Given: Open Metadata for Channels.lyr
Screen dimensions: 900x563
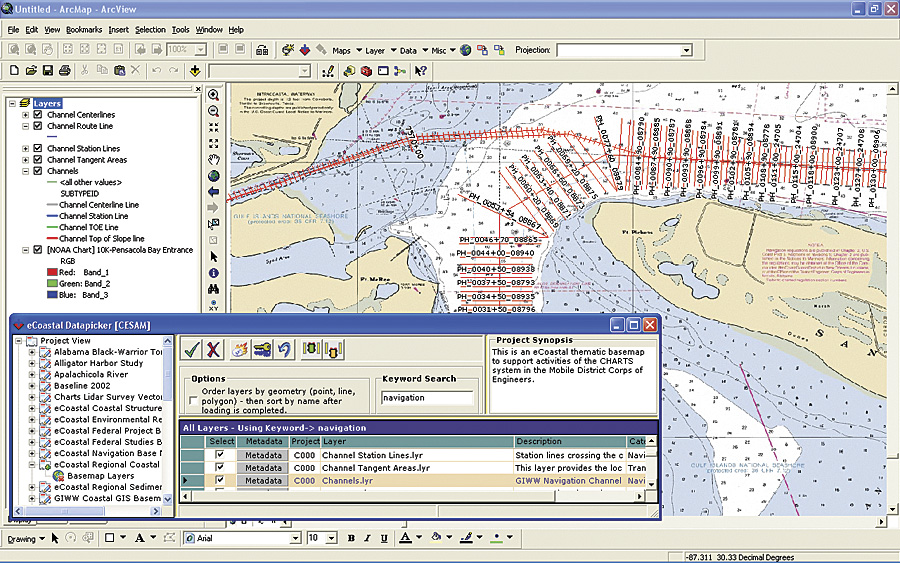Looking at the screenshot, I should point(263,480).
